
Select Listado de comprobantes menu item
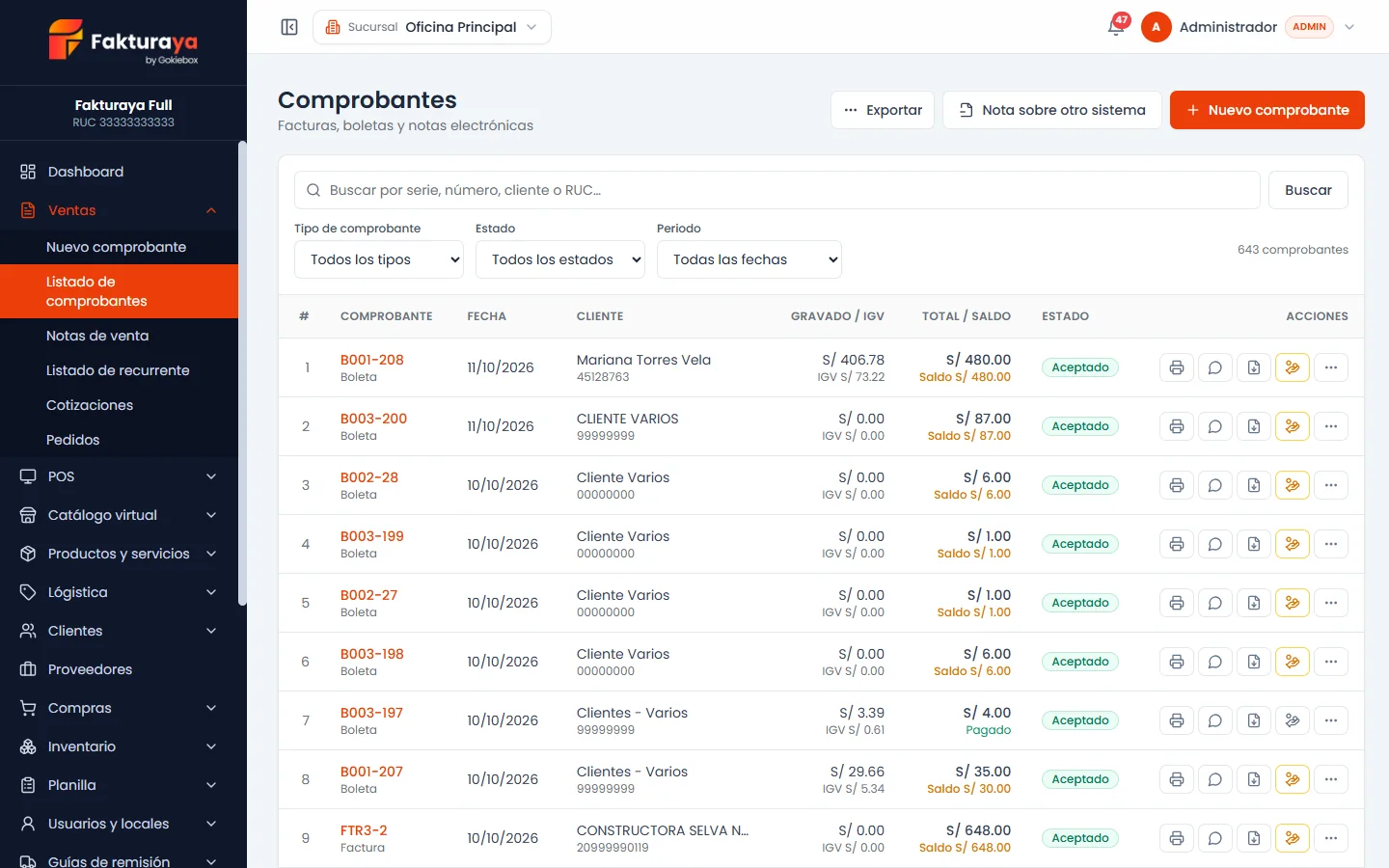tap(119, 291)
